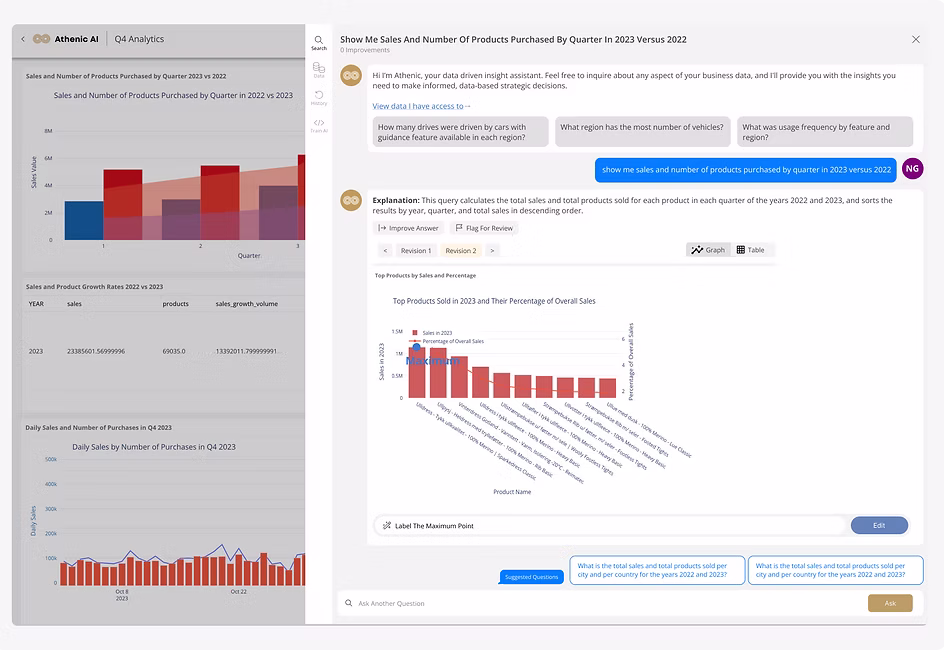
Task: Click the blue Edit button
Action: click(x=879, y=525)
